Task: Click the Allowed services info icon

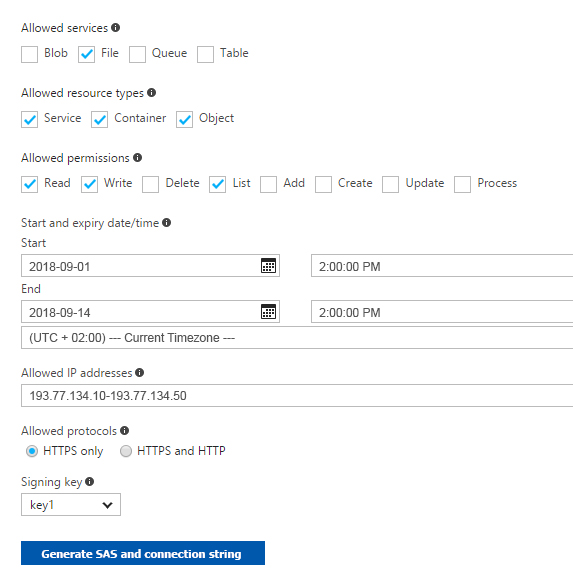Action: pos(116,28)
